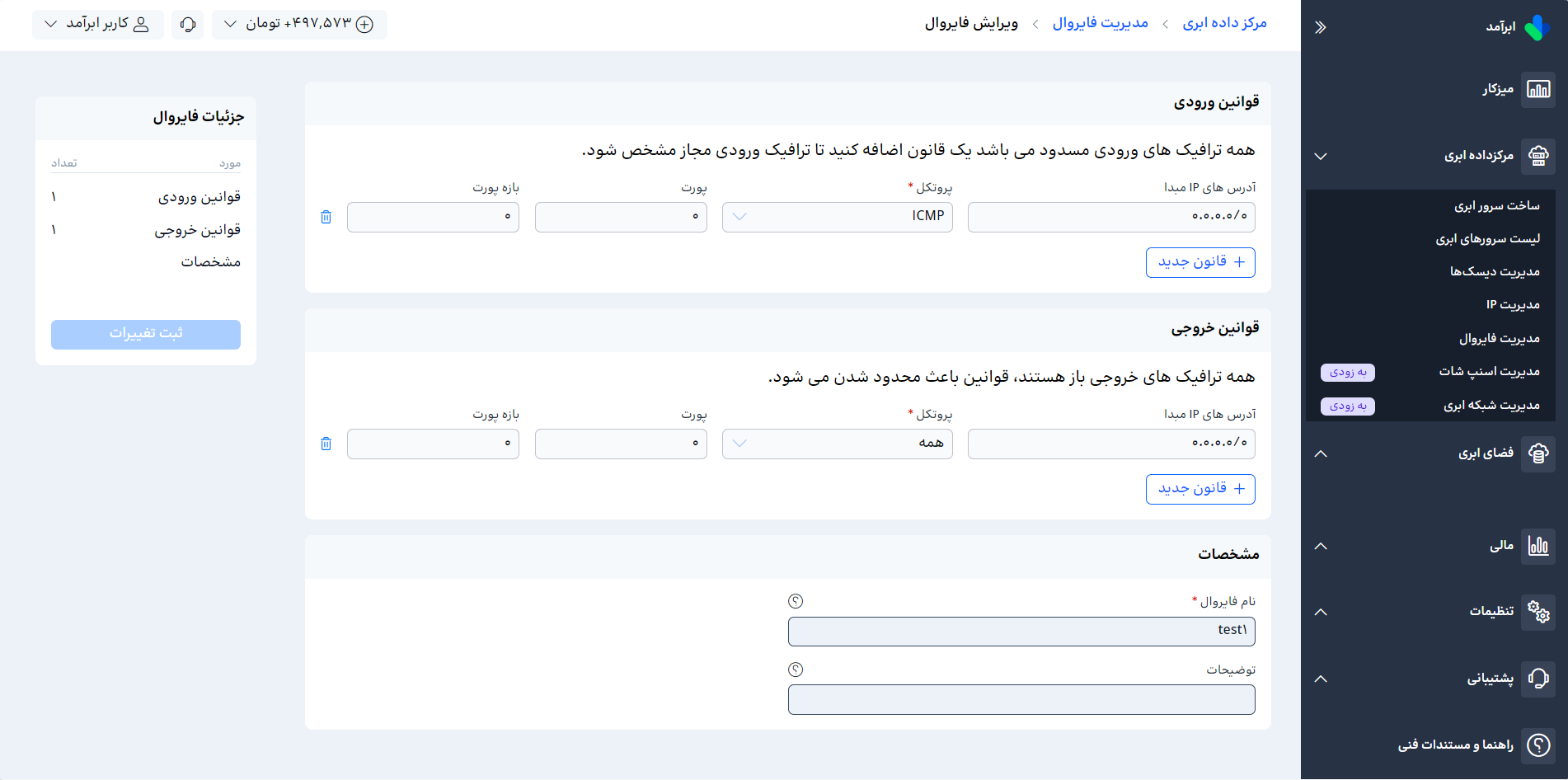1568x780 pixels.
Task: Open مدیریت فایروال menu item
Action: click(1499, 338)
